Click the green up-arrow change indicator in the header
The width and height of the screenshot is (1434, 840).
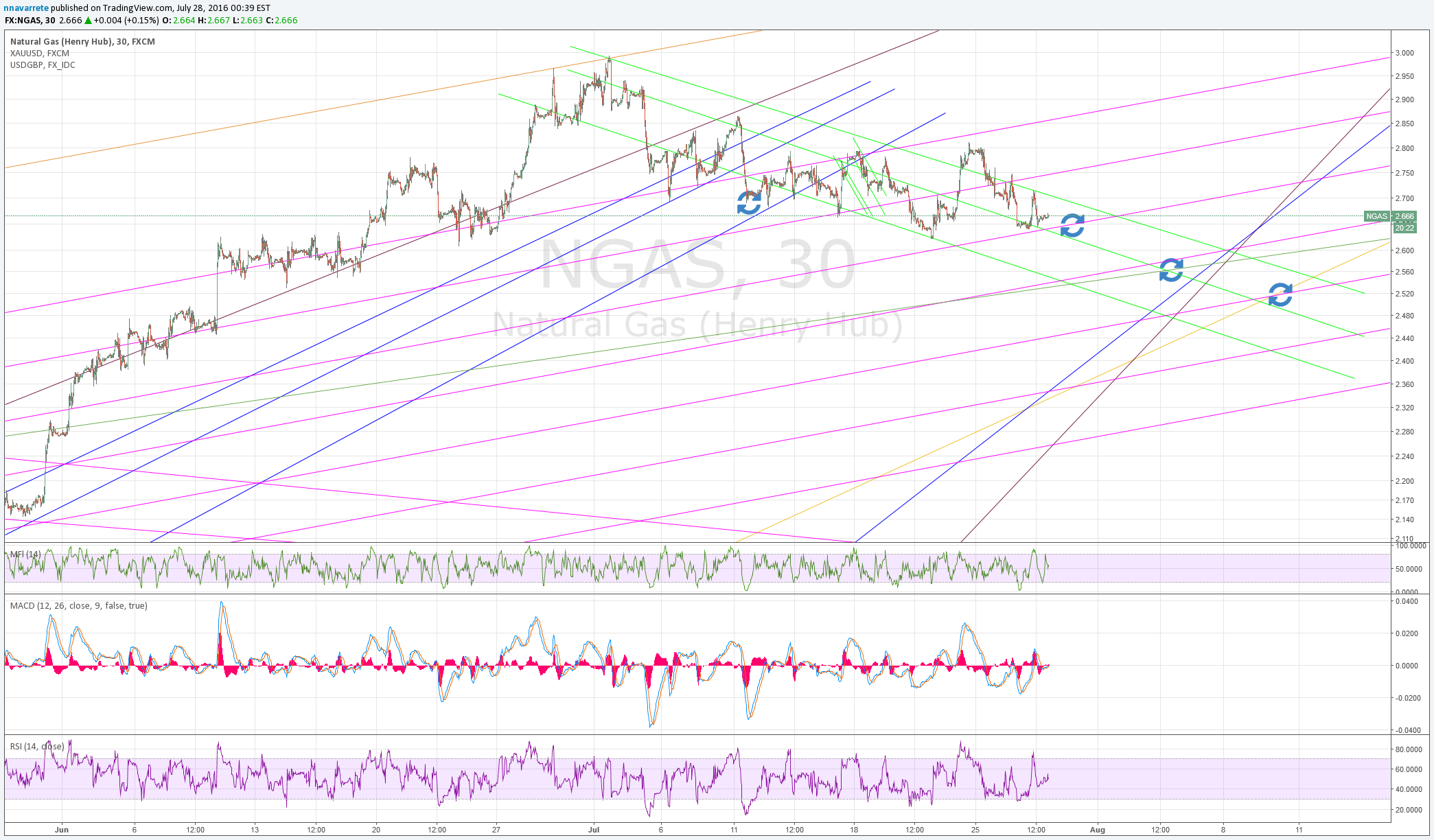coord(88,20)
